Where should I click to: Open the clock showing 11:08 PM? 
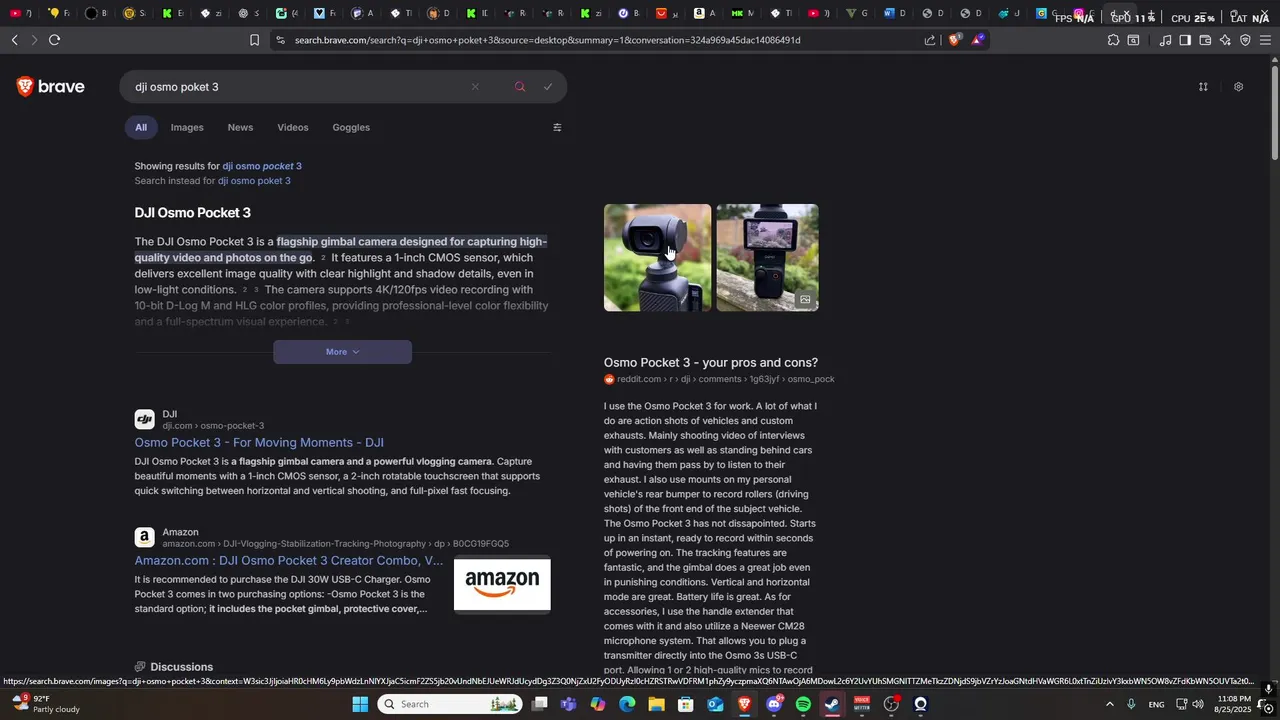tap(1234, 704)
